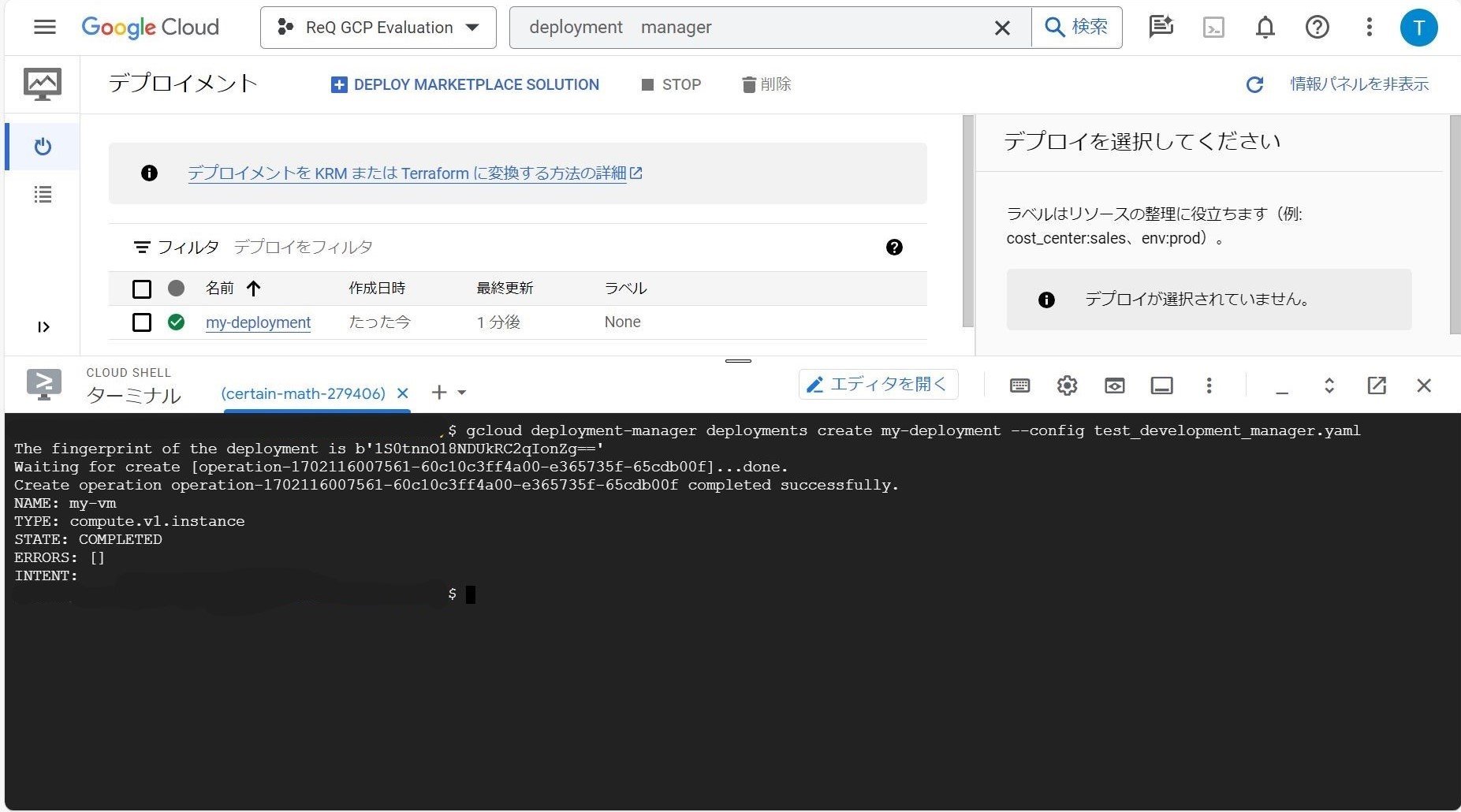This screenshot has height=812, width=1461.
Task: Clear the search box with the X icon
Action: (1002, 28)
